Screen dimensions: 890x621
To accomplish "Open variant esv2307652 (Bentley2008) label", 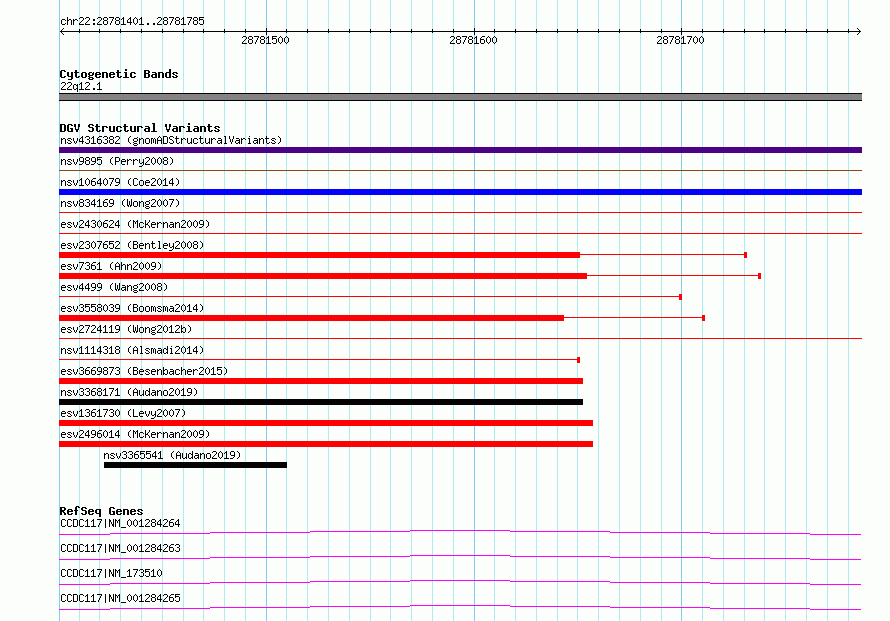I will pyautogui.click(x=132, y=245).
